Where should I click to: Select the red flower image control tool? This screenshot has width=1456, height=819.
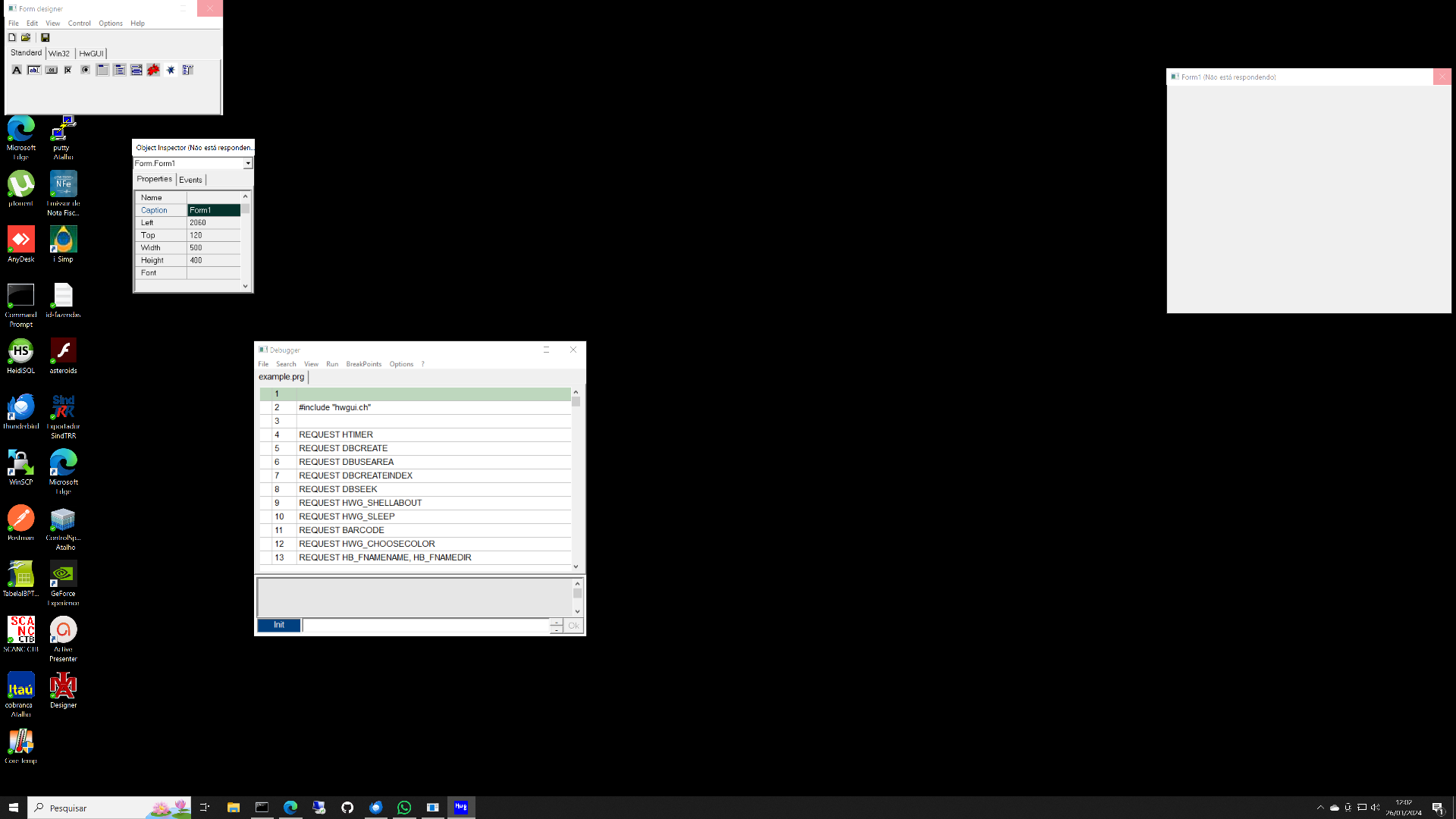point(153,70)
